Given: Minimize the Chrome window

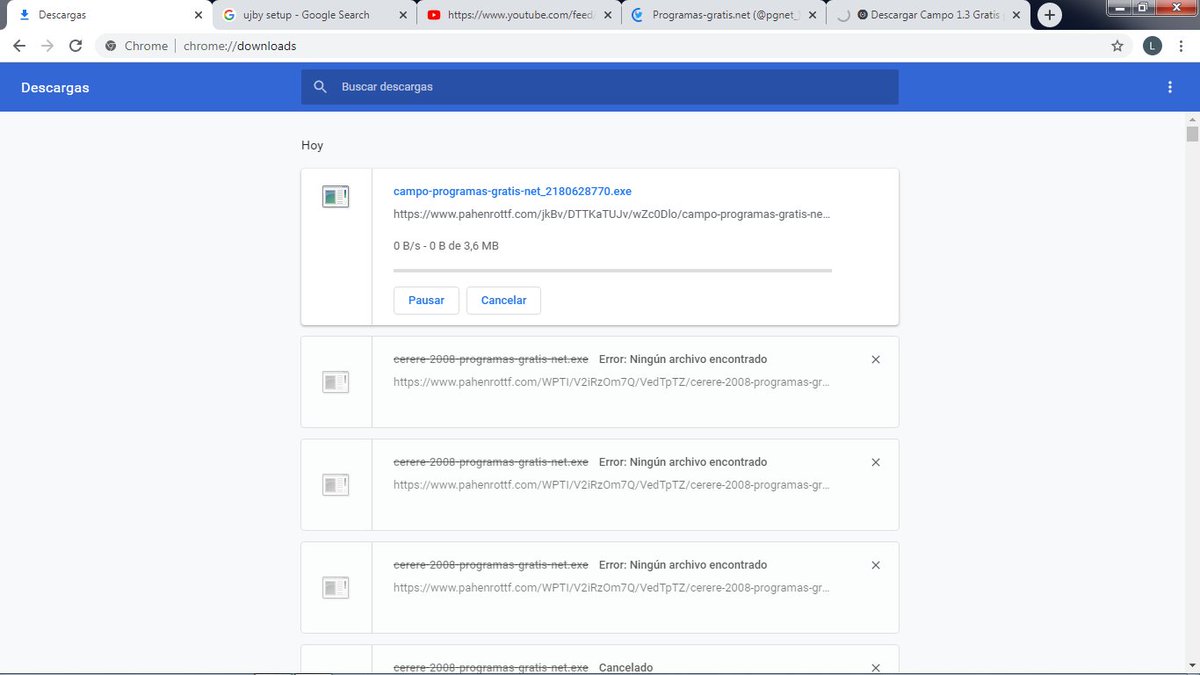Looking at the screenshot, I should pos(1119,7).
